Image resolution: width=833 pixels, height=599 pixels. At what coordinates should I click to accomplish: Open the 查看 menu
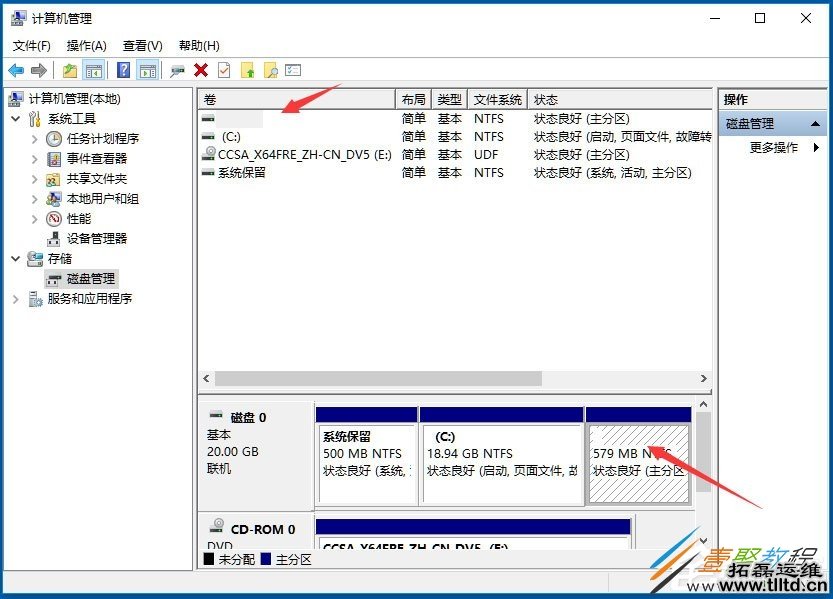142,45
